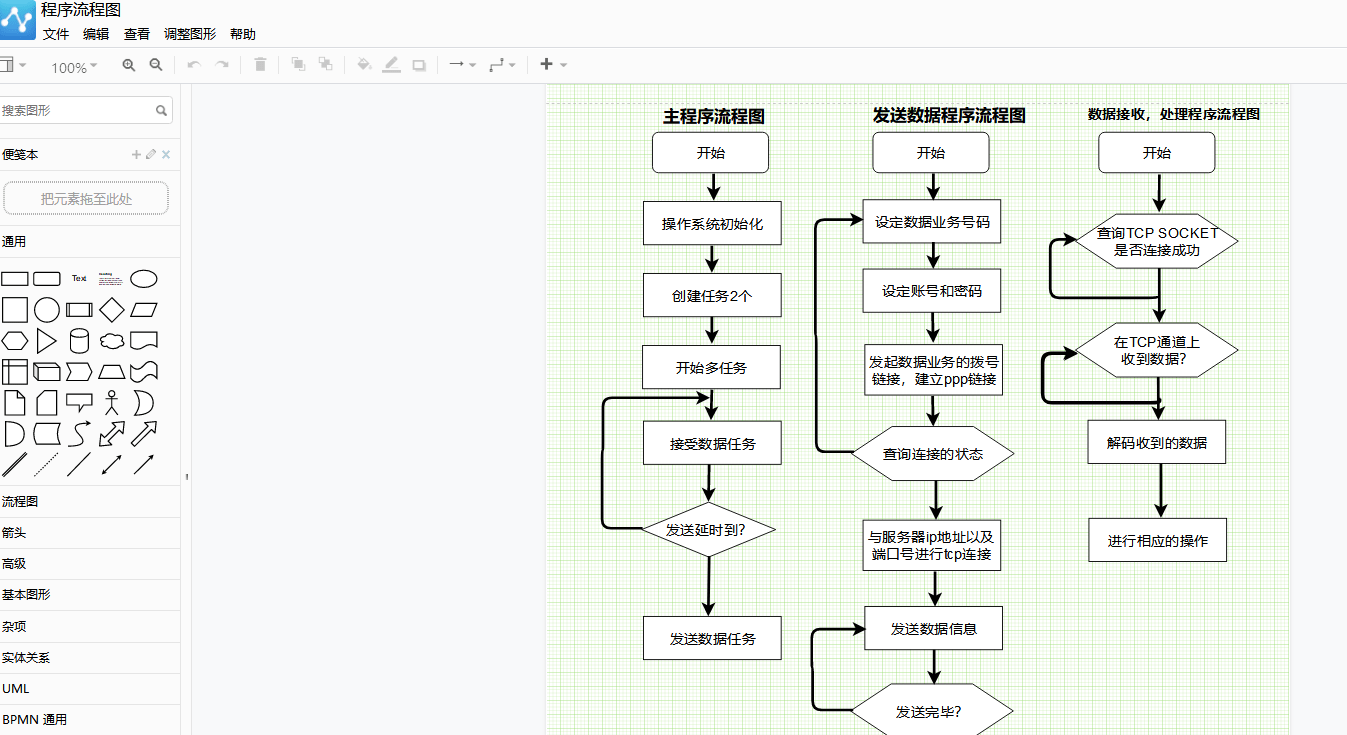The height and width of the screenshot is (735, 1347).
Task: Click the 把元素拖至此处 drop area
Action: click(86, 199)
